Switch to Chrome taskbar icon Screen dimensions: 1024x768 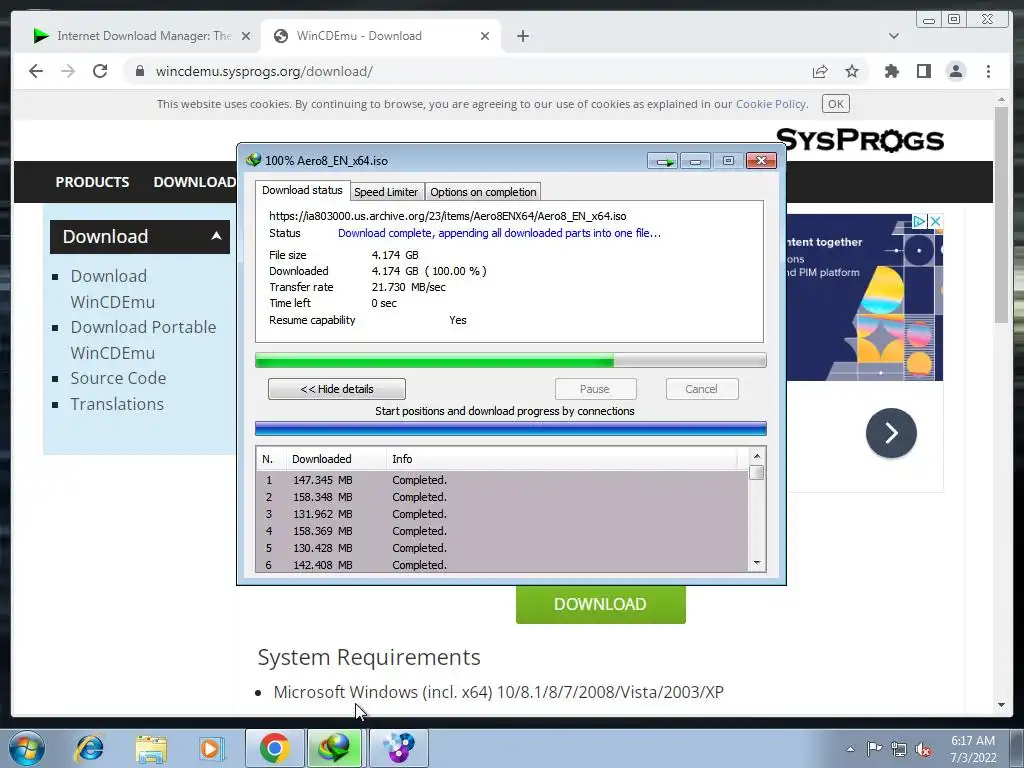[275, 748]
